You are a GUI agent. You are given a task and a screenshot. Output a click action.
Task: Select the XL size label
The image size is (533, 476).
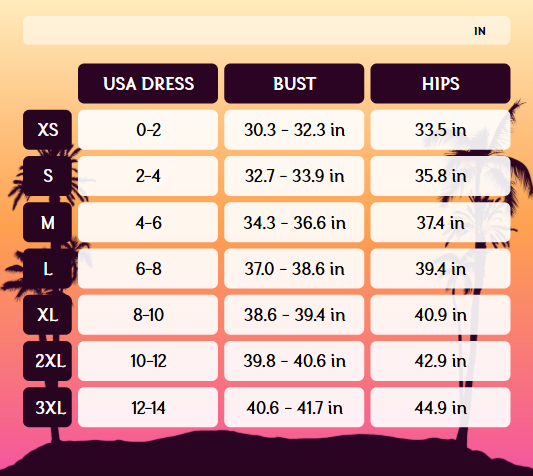47,315
